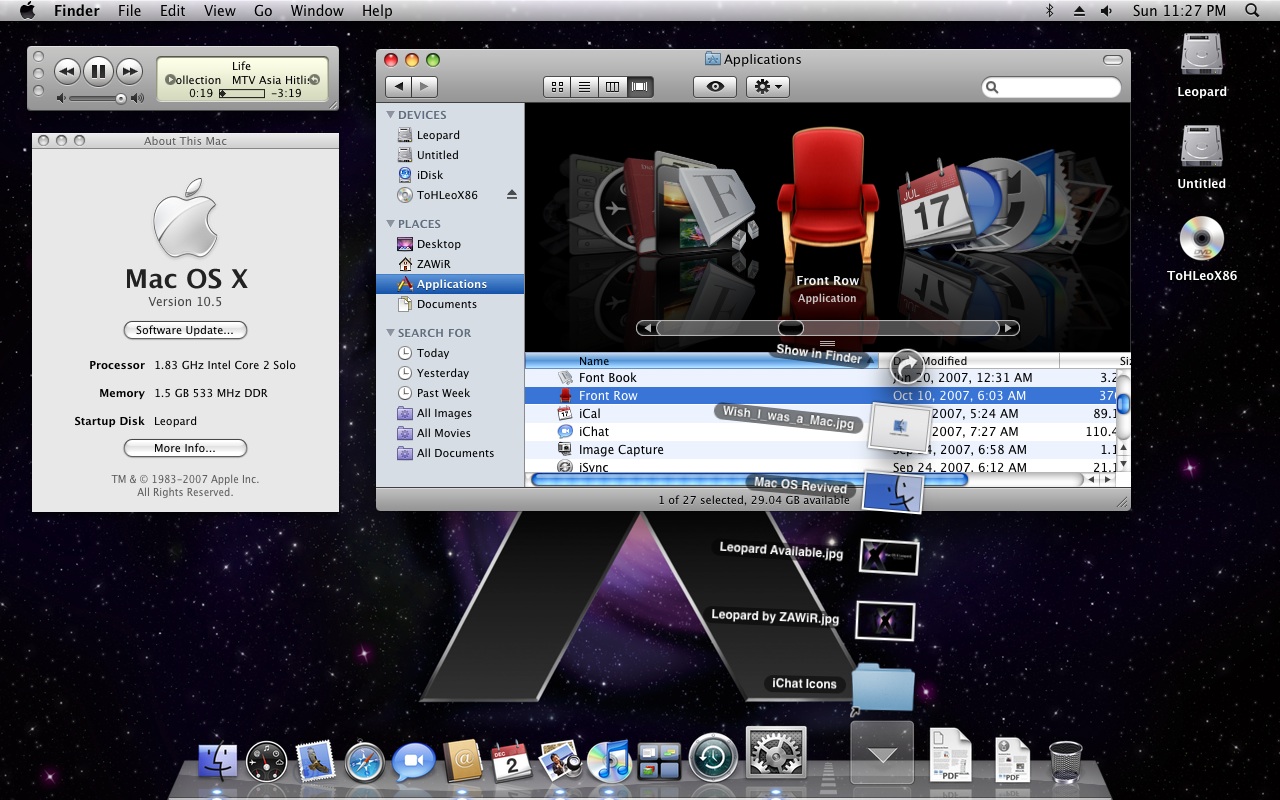Click the More Info button
Image resolution: width=1280 pixels, height=800 pixels.
[185, 448]
